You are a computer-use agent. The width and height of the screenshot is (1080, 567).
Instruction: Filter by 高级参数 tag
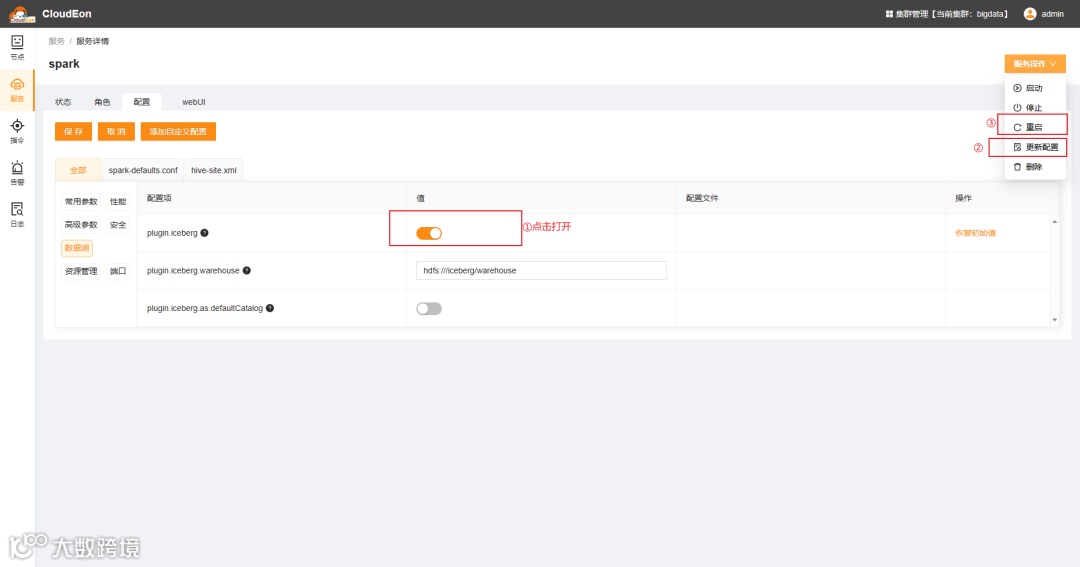click(x=81, y=225)
